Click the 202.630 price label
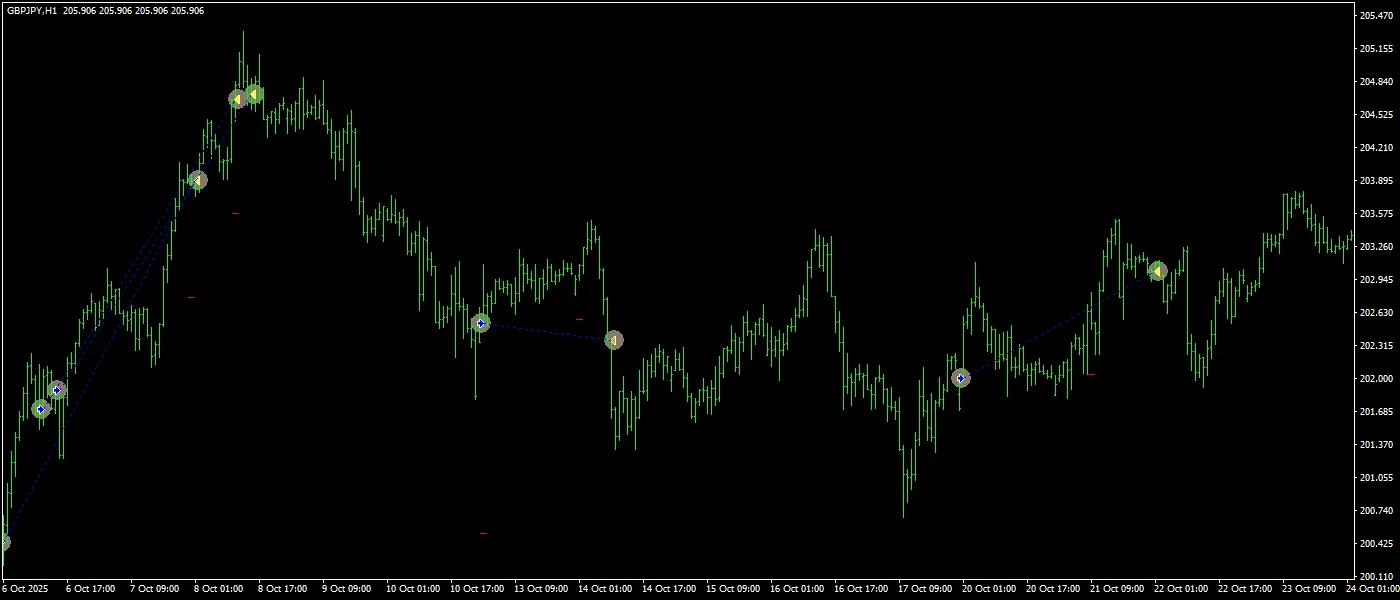The height and width of the screenshot is (600, 1400). (x=1377, y=313)
